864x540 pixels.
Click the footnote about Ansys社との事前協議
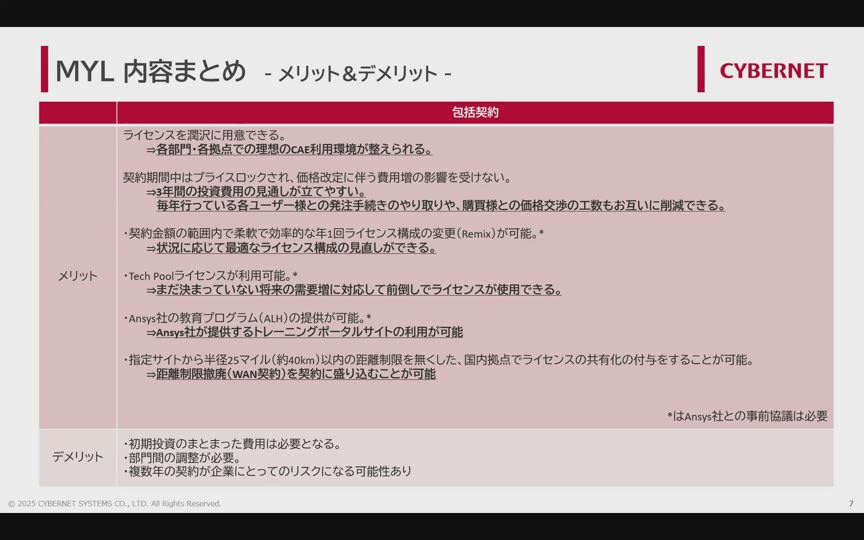(x=747, y=416)
